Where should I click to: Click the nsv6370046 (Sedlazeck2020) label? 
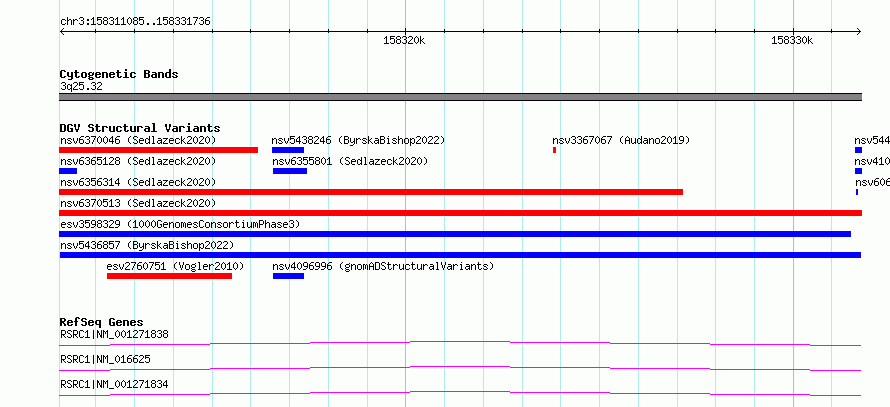138,140
